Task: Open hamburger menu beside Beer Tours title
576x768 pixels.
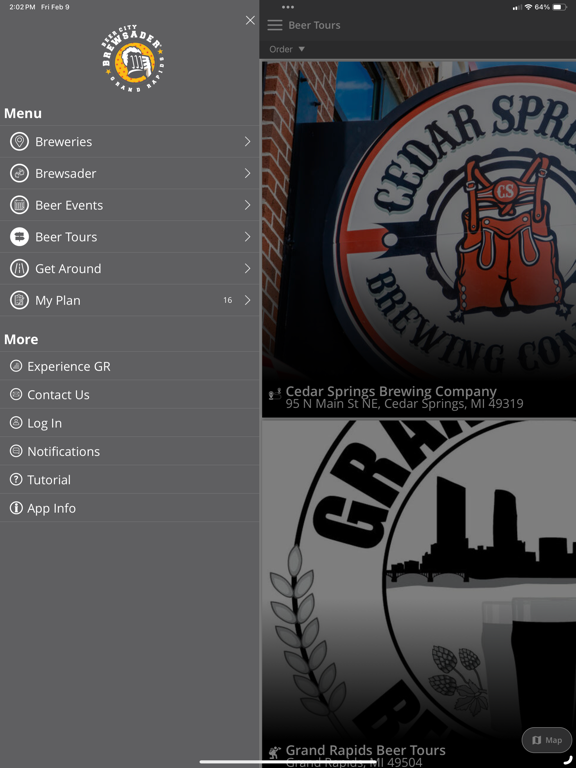Action: click(275, 25)
